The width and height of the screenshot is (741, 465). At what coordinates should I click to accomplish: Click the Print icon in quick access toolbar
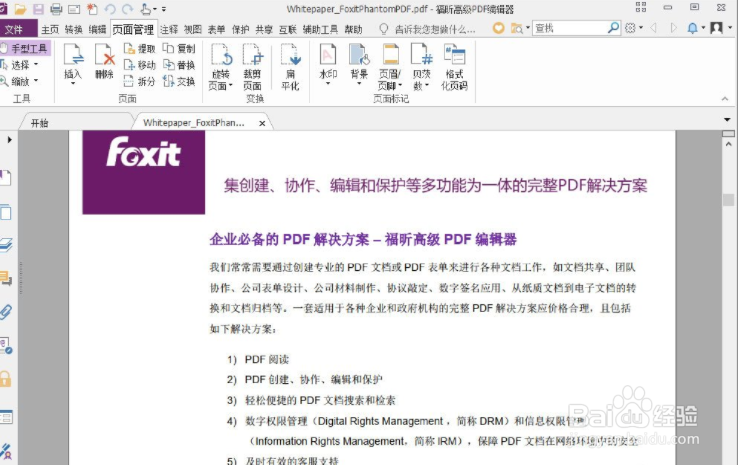click(56, 9)
